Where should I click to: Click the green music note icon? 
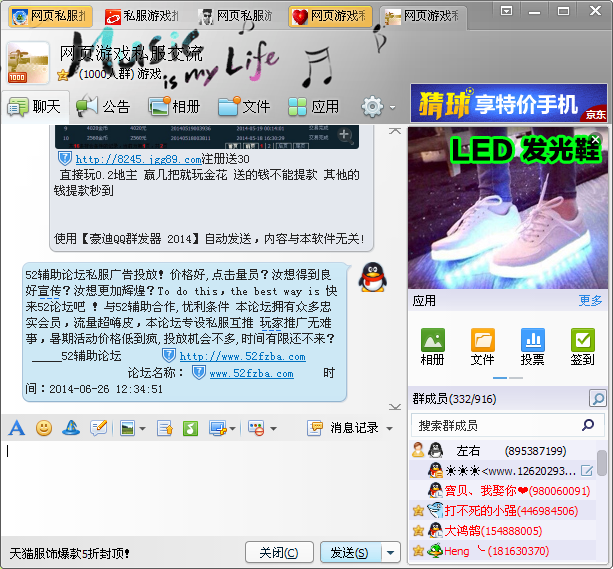[190, 428]
